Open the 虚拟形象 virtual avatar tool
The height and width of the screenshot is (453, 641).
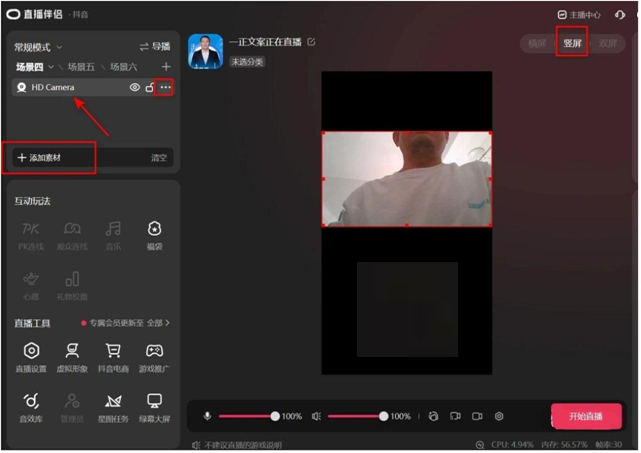tap(72, 355)
